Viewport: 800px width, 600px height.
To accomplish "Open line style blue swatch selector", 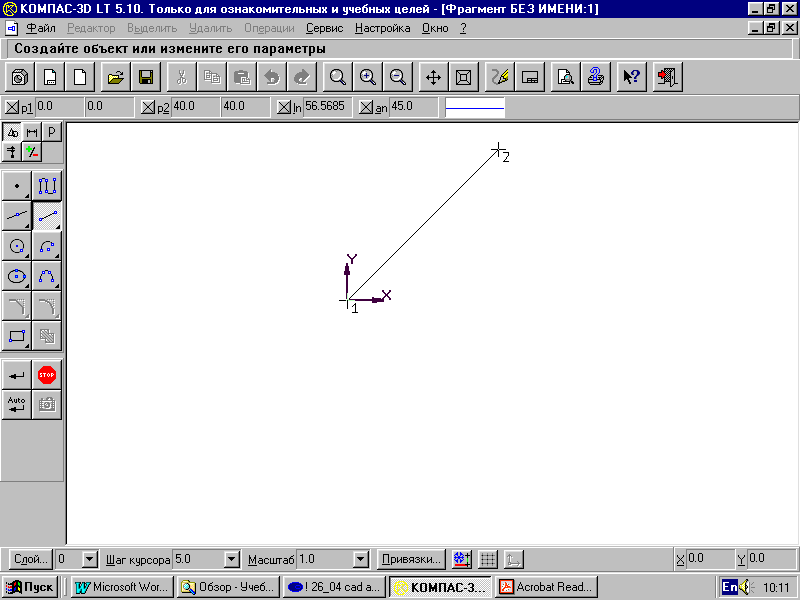I will [x=475, y=108].
